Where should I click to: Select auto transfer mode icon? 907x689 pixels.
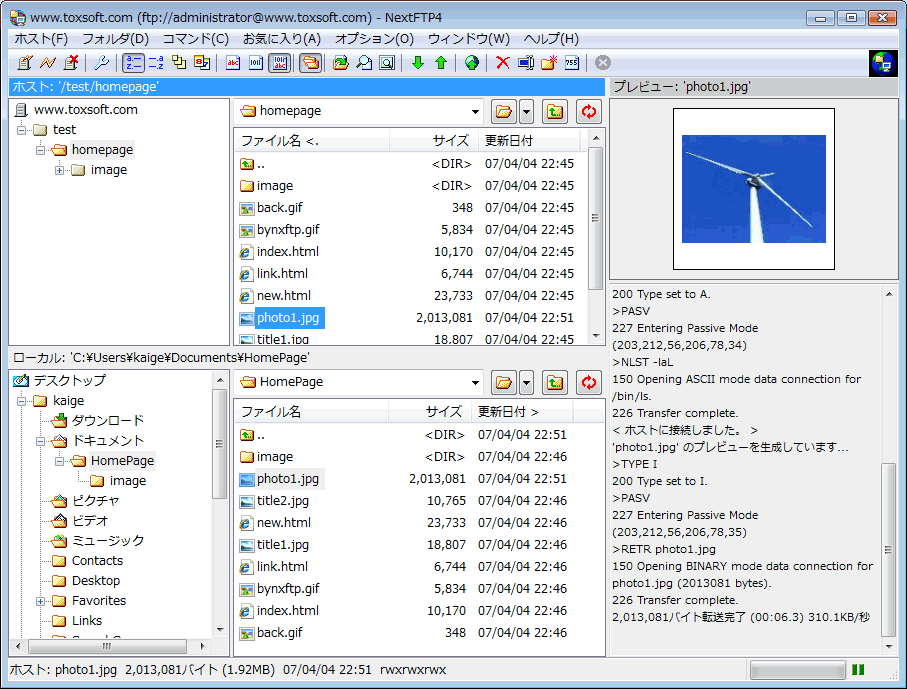pos(279,62)
